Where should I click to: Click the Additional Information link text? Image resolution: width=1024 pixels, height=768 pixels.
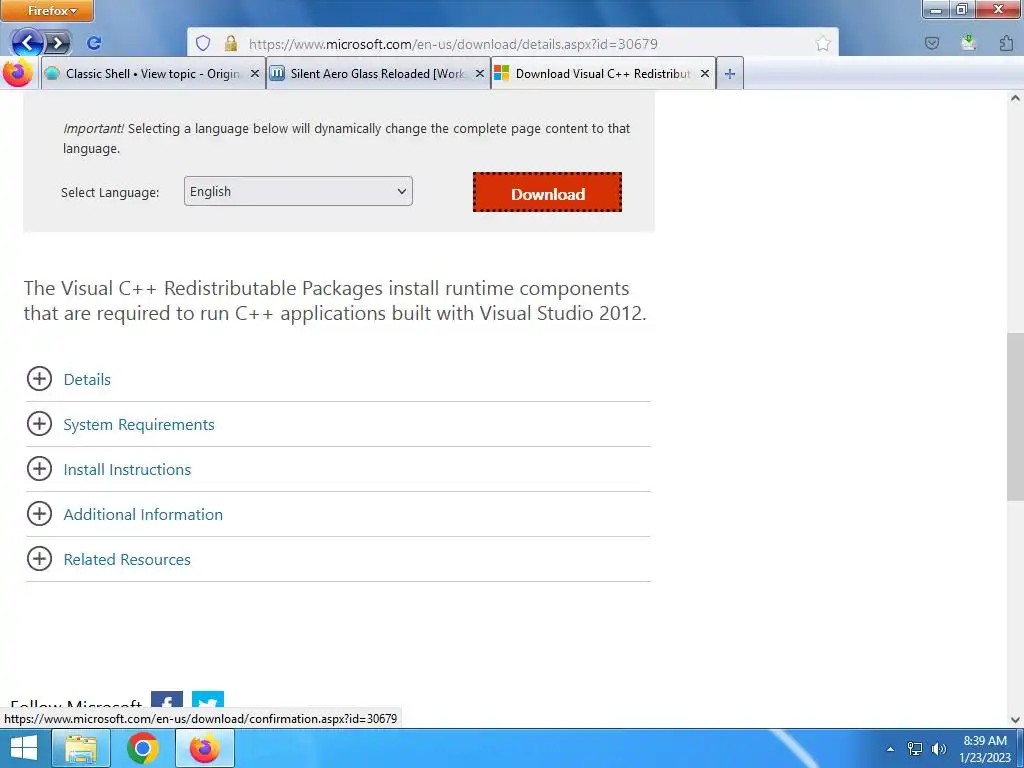point(143,515)
